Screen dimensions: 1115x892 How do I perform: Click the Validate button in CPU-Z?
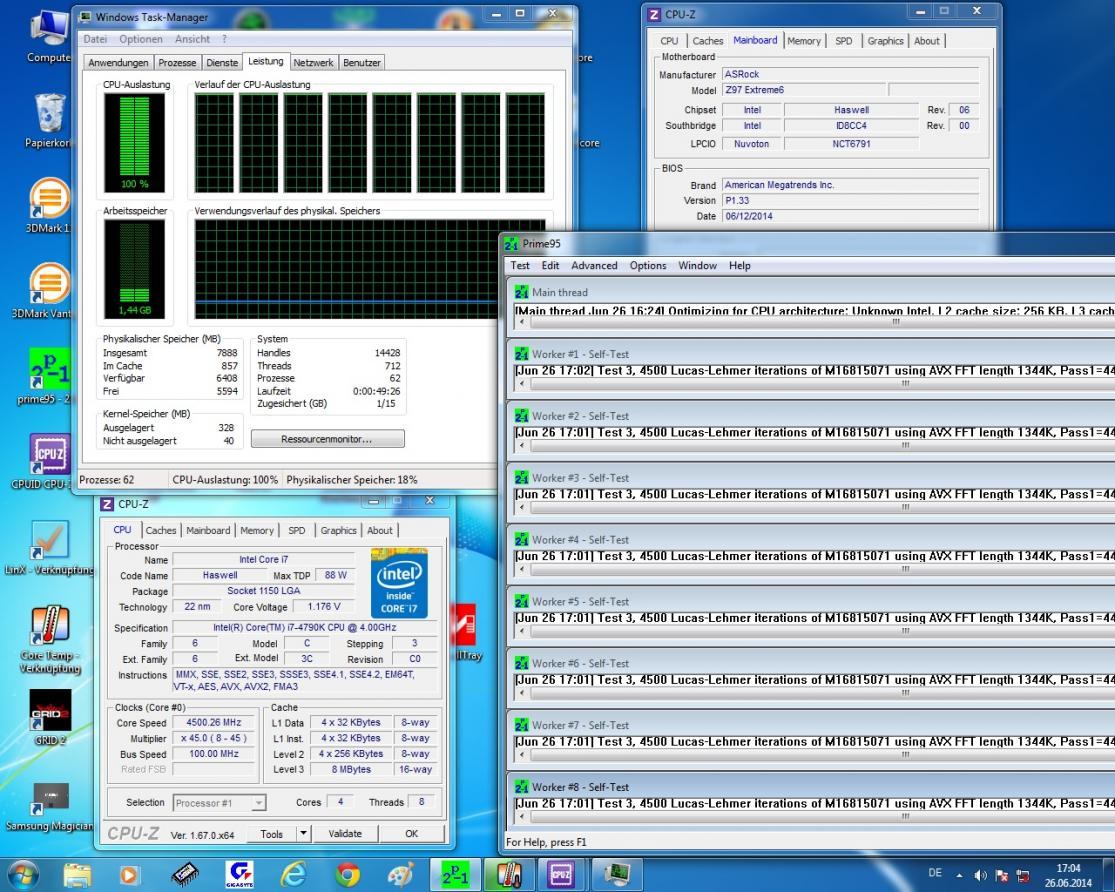tap(345, 833)
